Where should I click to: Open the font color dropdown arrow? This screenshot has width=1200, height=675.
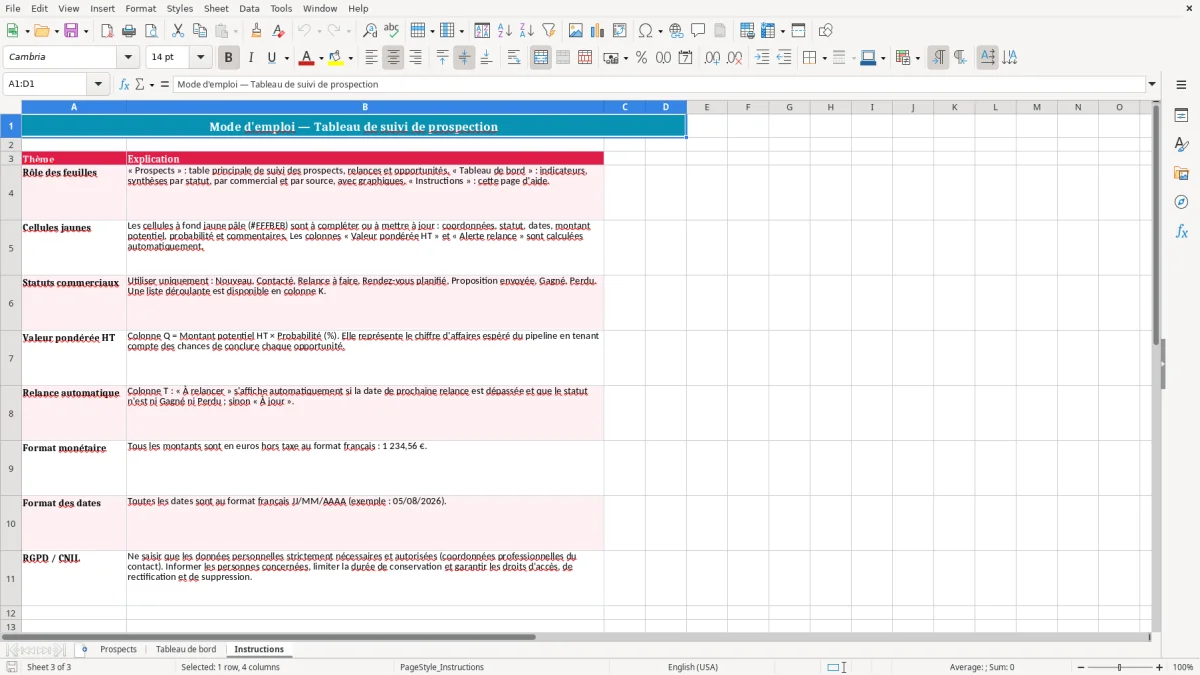pos(321,58)
